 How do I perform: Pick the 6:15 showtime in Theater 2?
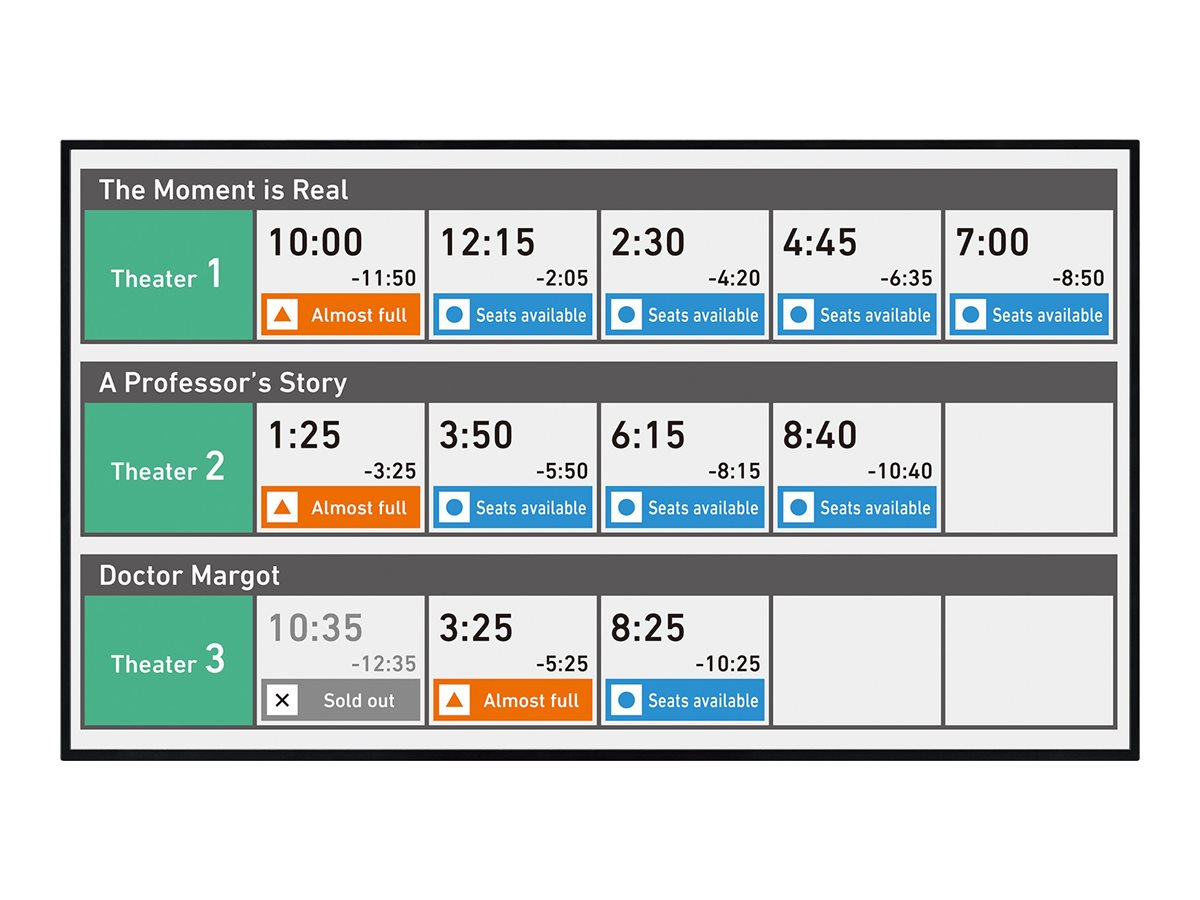coord(685,468)
